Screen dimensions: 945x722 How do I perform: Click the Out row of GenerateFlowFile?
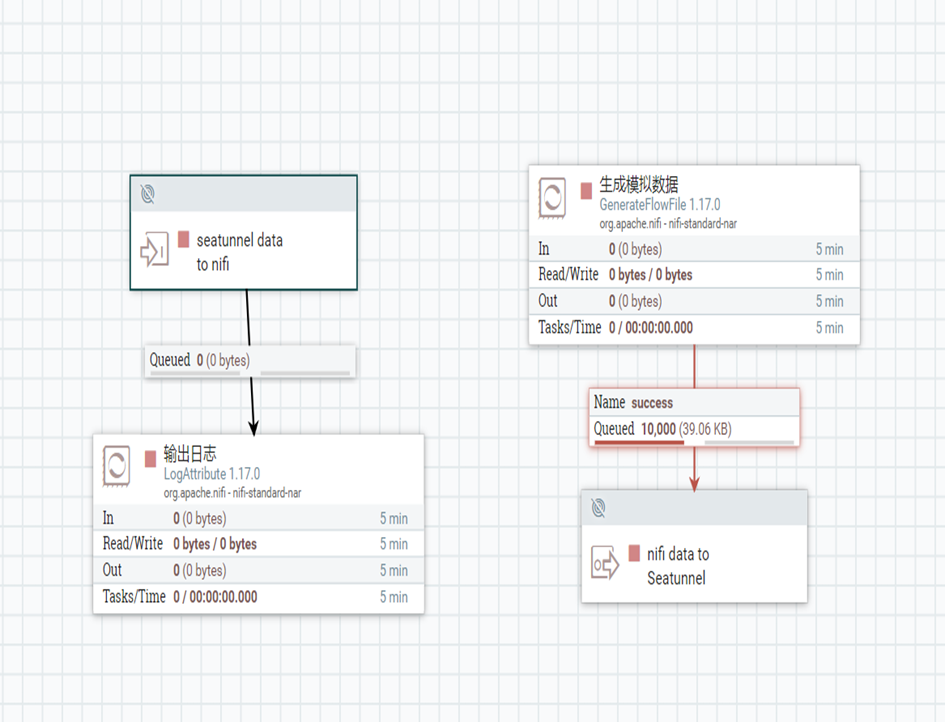pos(694,301)
